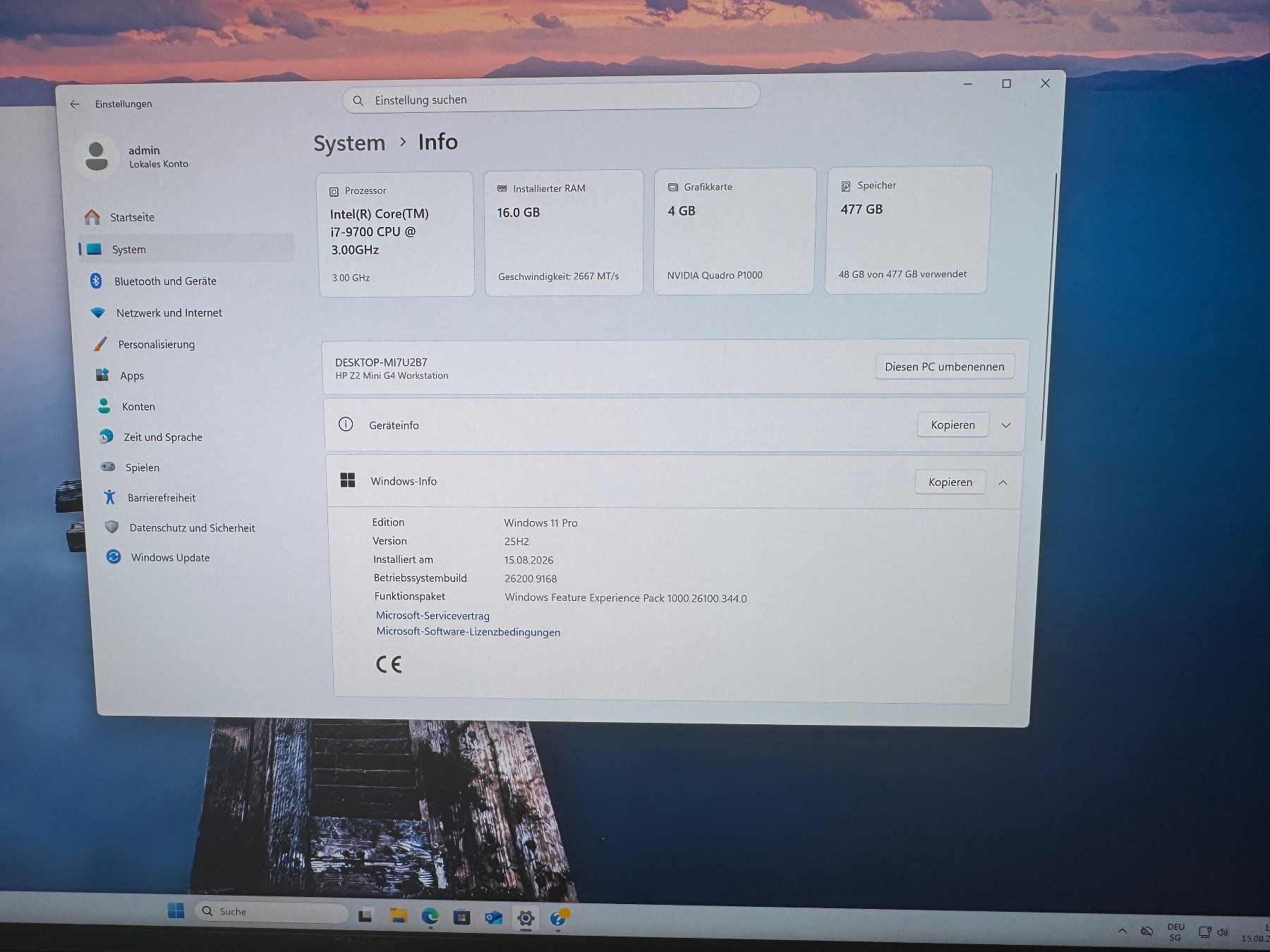Focus the Einstellung suchen search field
The height and width of the screenshot is (952, 1270).
coord(551,97)
